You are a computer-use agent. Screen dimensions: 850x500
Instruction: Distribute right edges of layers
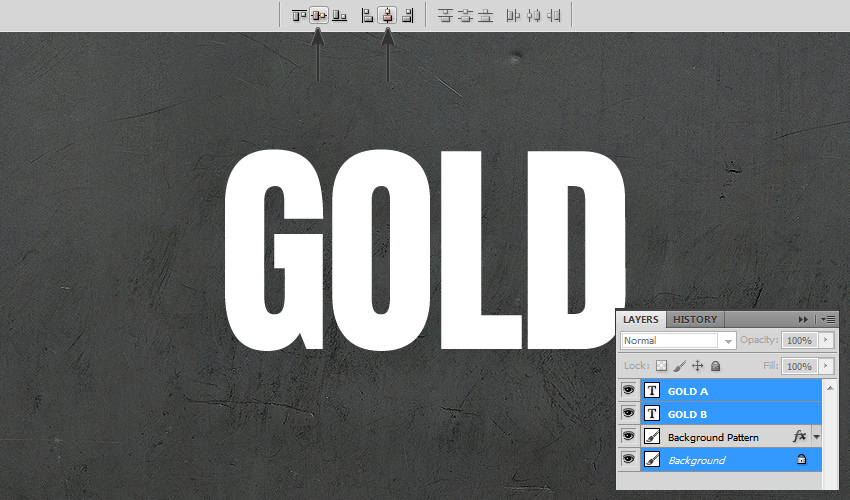(553, 16)
